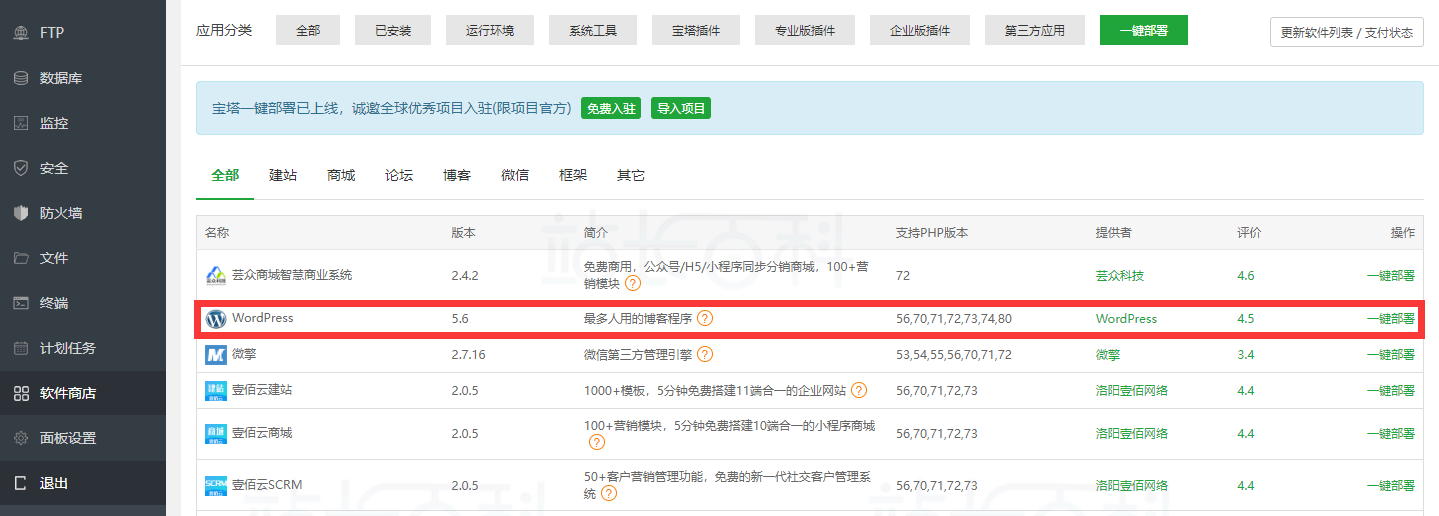Click the 导入项目 button

point(680,108)
